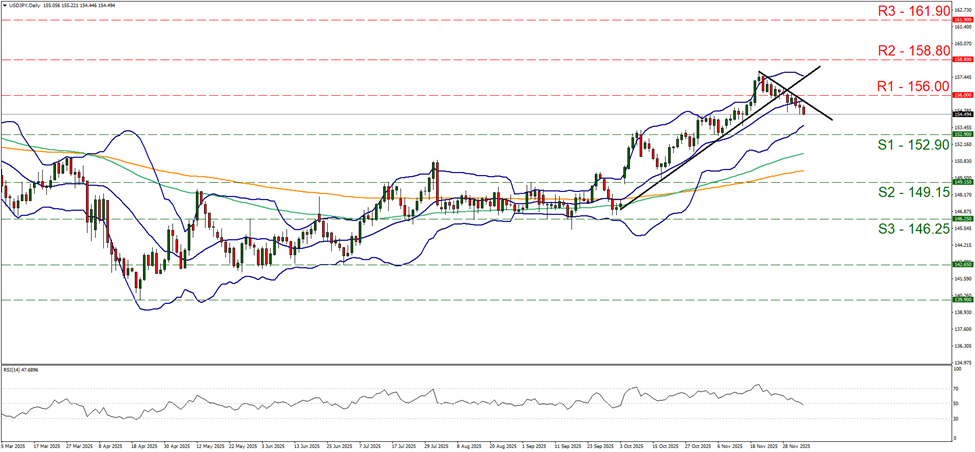The image size is (975, 452).
Task: Click the green 142.650 price tag on axis
Action: tap(963, 265)
